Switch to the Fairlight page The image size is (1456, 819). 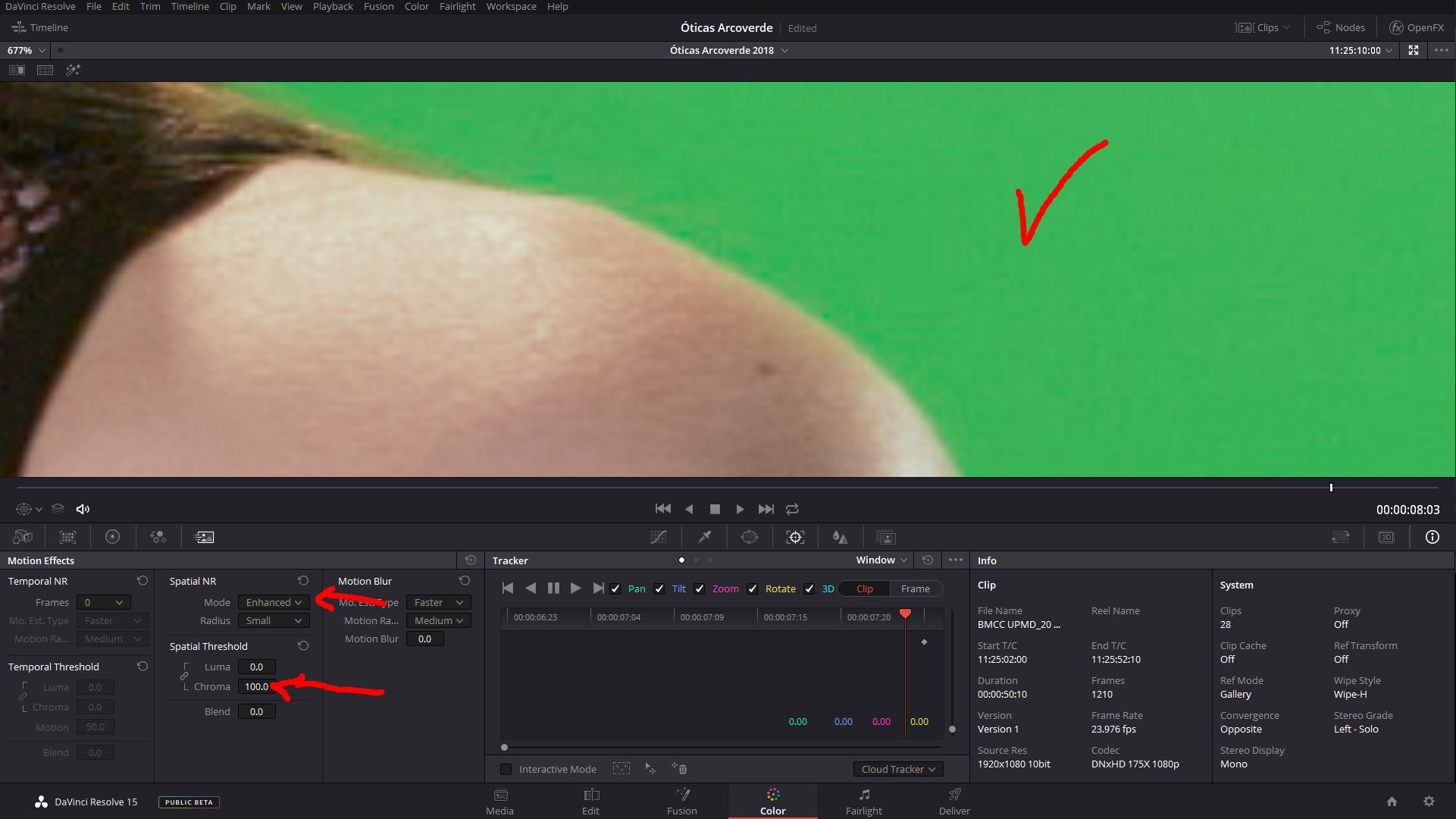(x=864, y=802)
